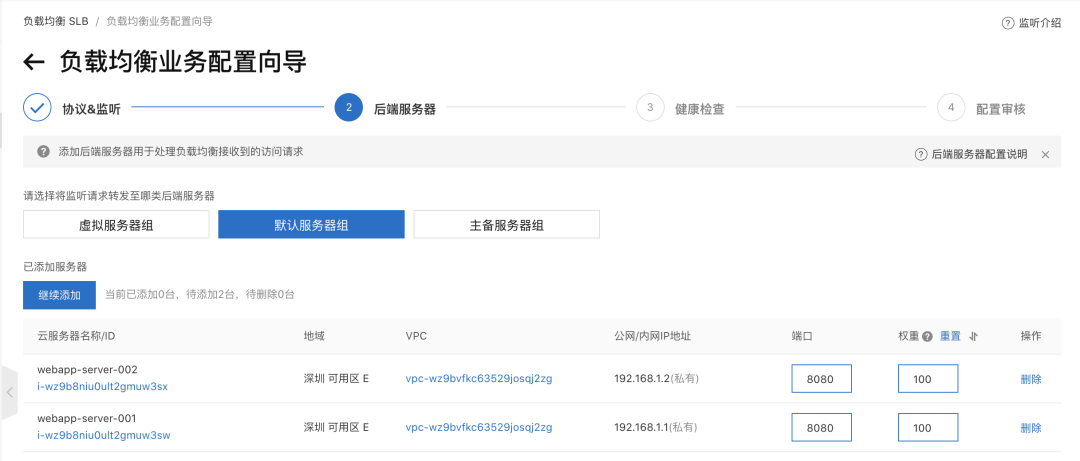Screen dimensions: 1080x461
Task: Click the back arrow beside 负载均衡业务配置向导
Action: (x=34, y=62)
